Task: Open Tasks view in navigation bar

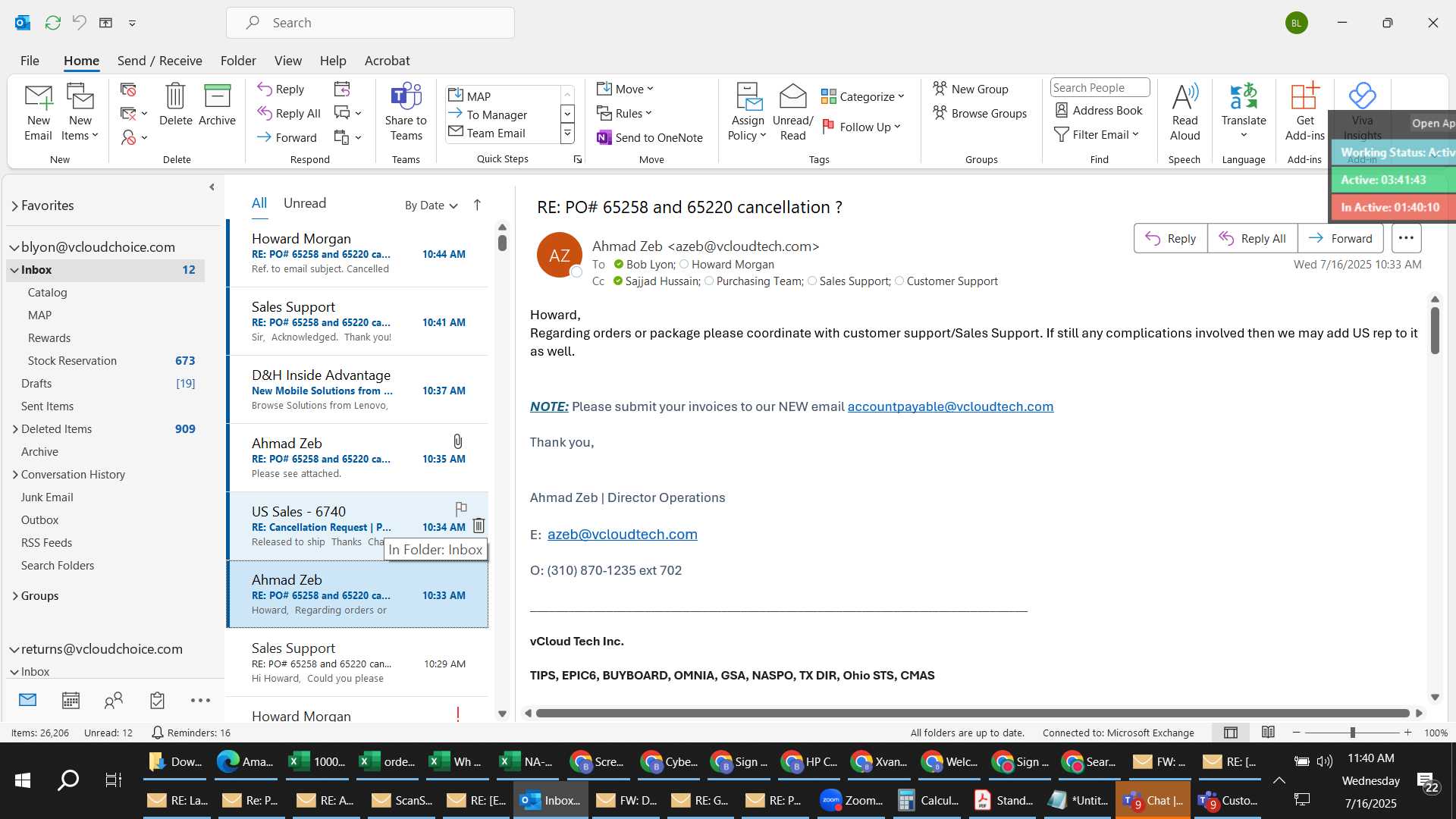Action: pyautogui.click(x=157, y=701)
